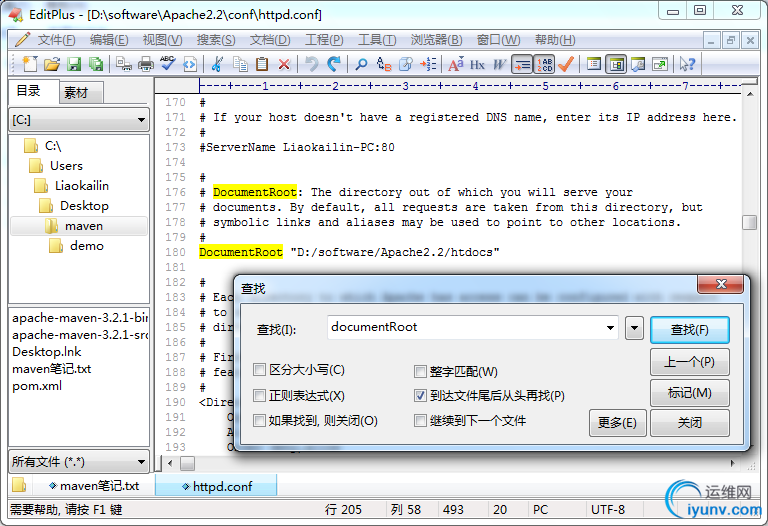
Task: Toggle hex viewer (Hx icon)
Action: [x=477, y=64]
